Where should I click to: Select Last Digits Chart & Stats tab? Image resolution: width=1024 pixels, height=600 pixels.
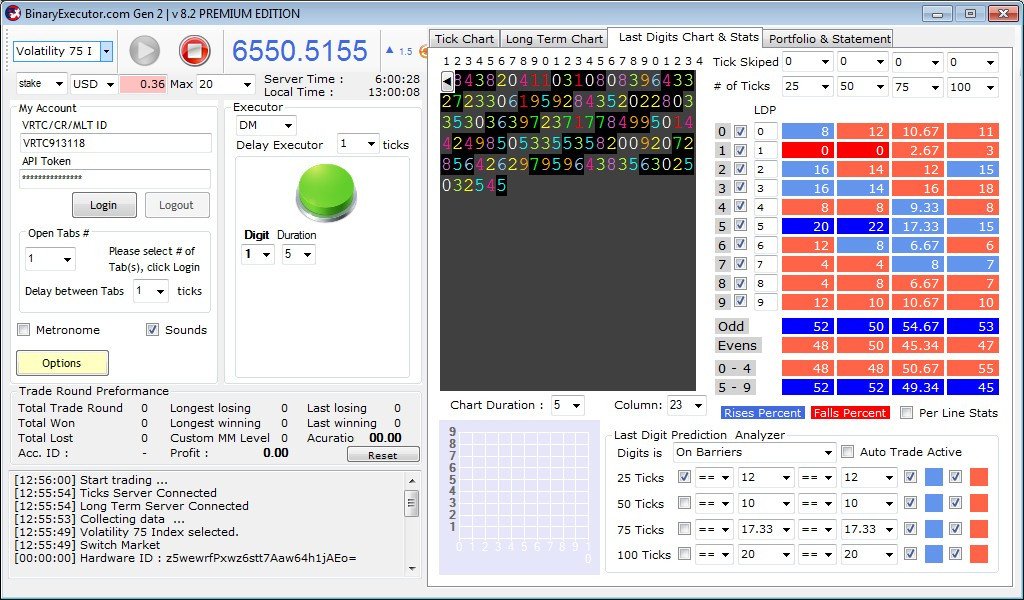coord(688,37)
